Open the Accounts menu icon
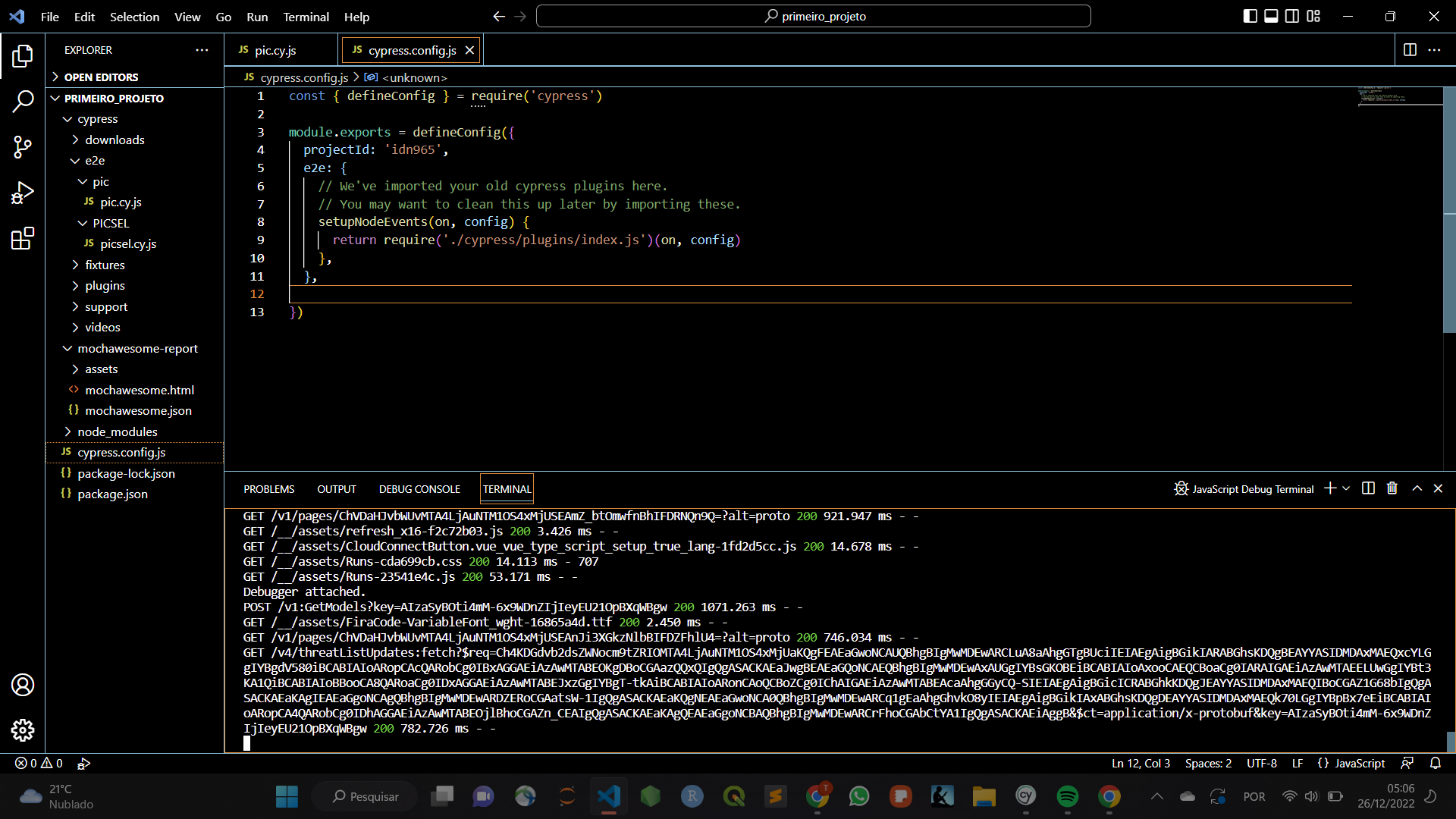Screen dimensions: 1456x819 coord(23,685)
